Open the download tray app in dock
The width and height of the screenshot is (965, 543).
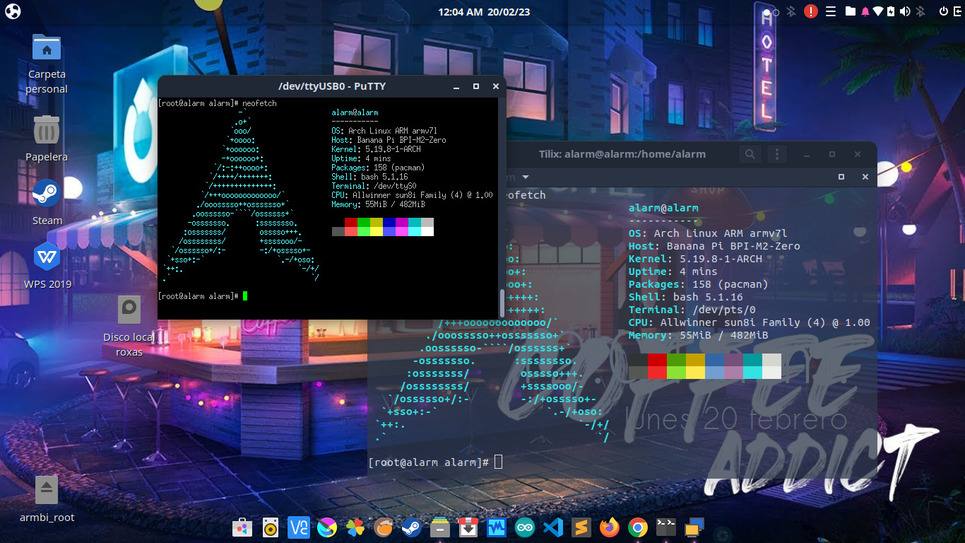point(468,528)
